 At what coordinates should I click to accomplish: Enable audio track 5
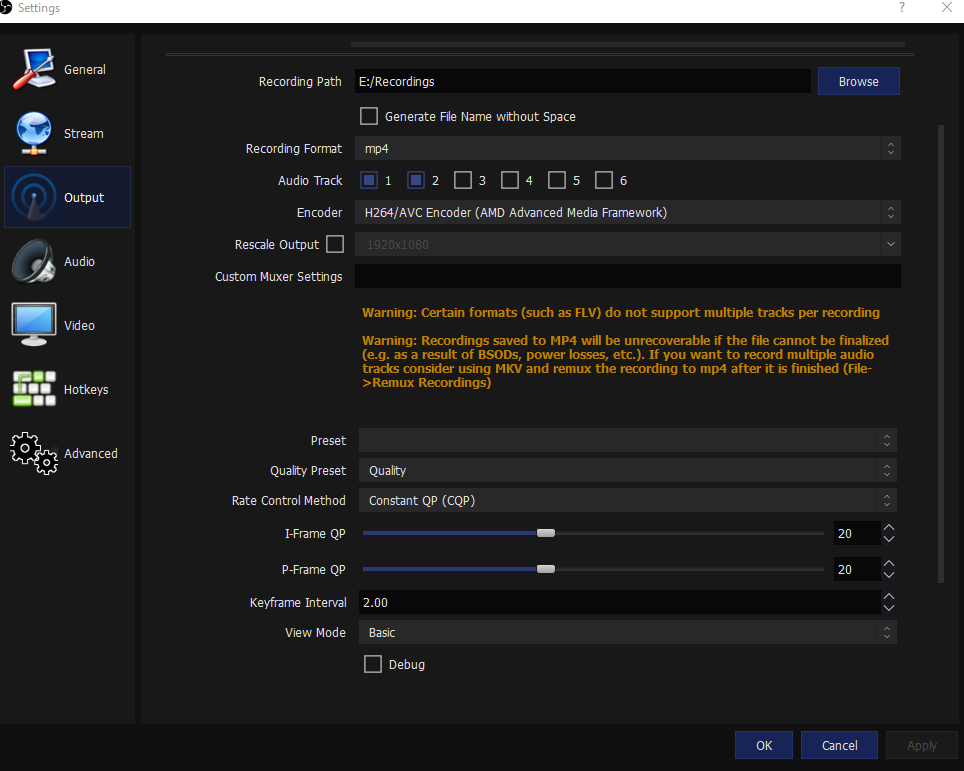[557, 180]
